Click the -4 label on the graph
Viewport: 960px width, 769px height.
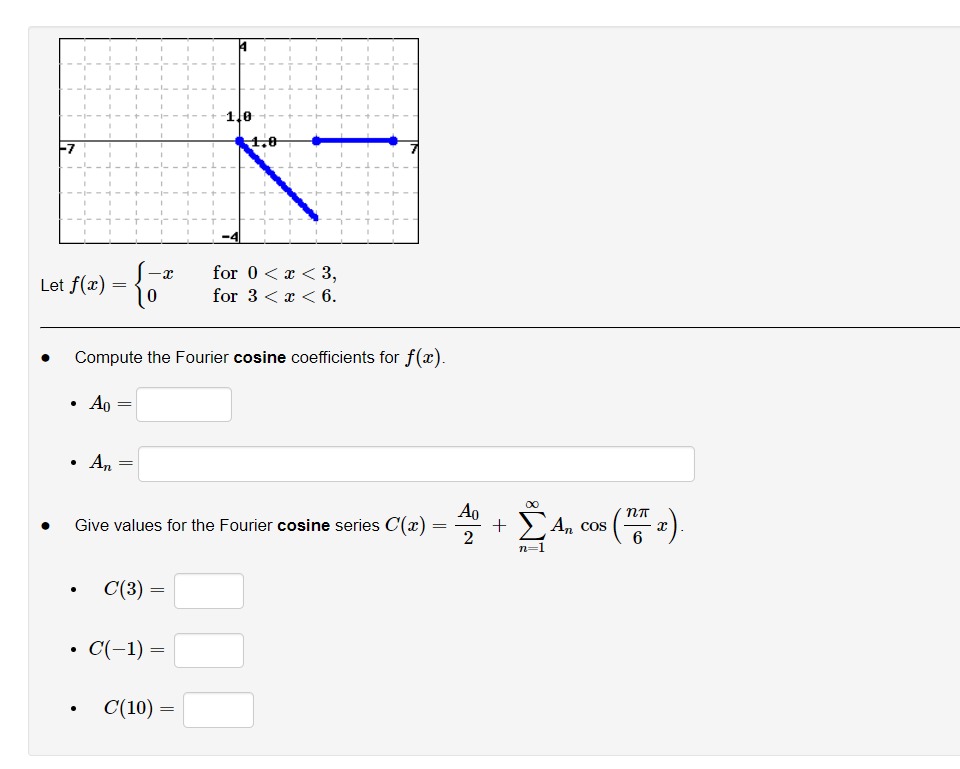229,237
